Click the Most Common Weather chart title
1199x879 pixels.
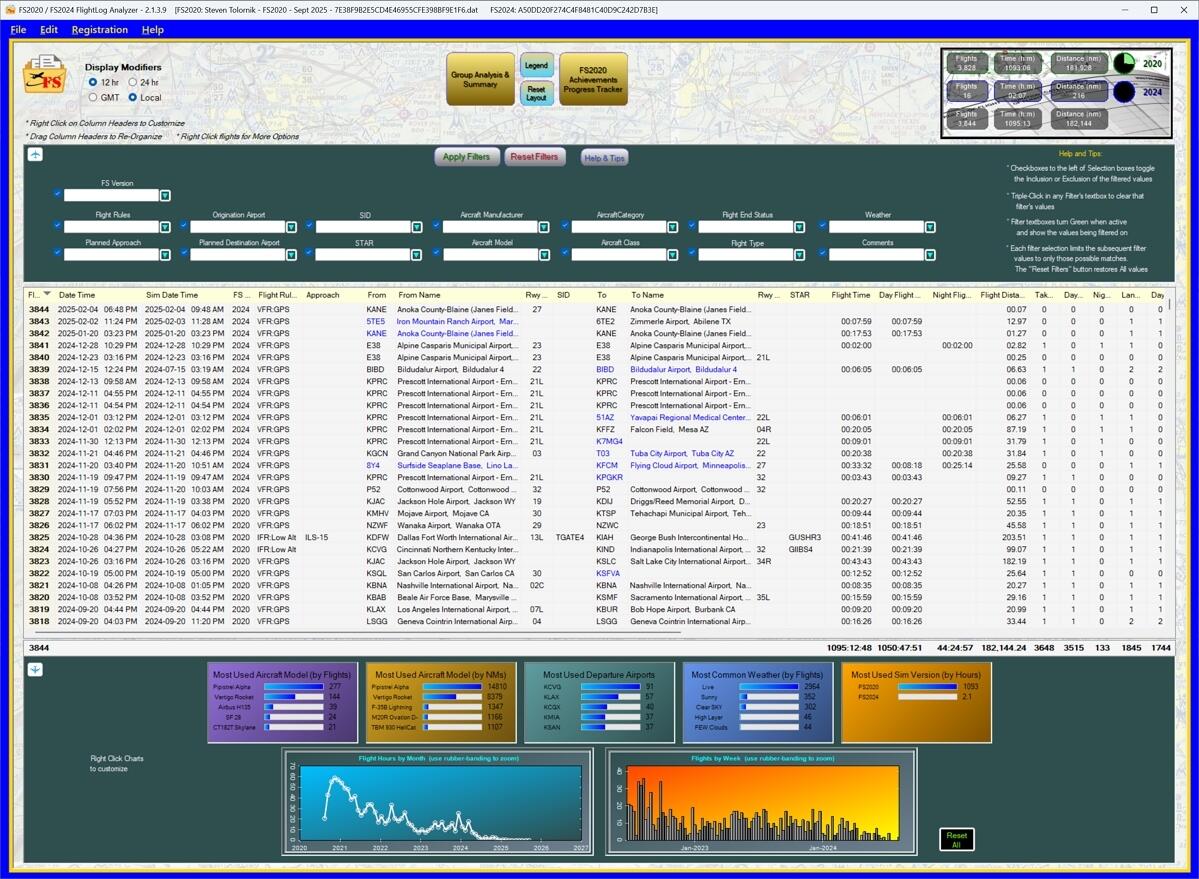pos(757,675)
